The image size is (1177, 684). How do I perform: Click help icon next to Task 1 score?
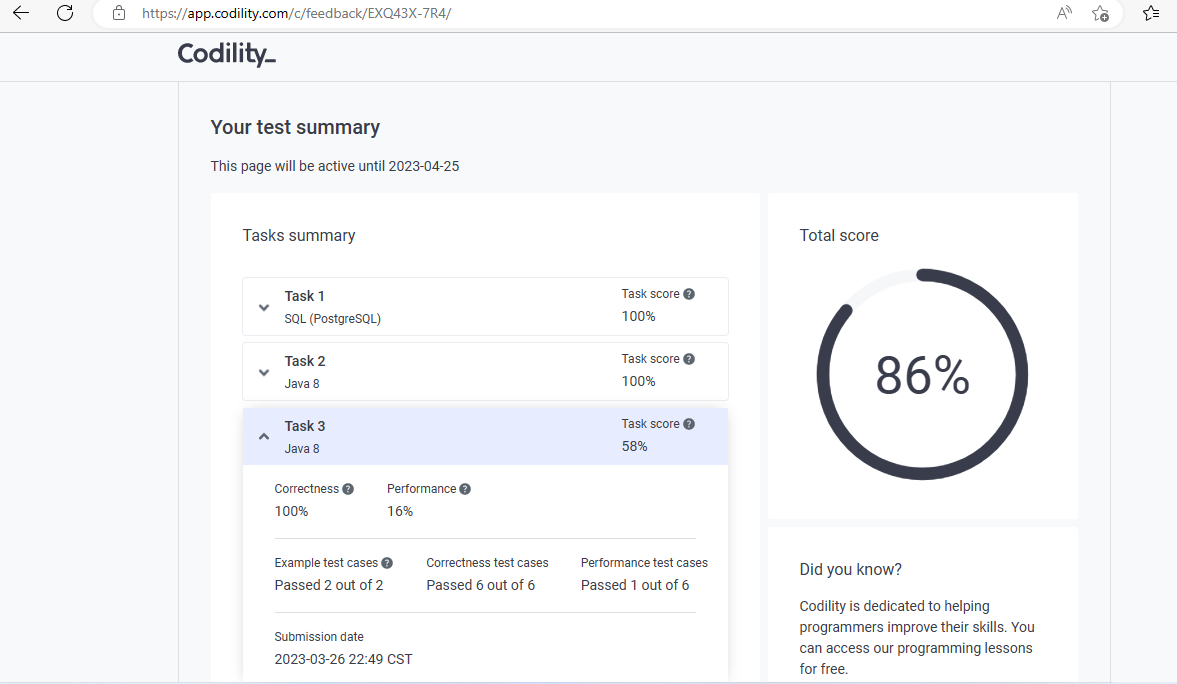[x=689, y=294]
